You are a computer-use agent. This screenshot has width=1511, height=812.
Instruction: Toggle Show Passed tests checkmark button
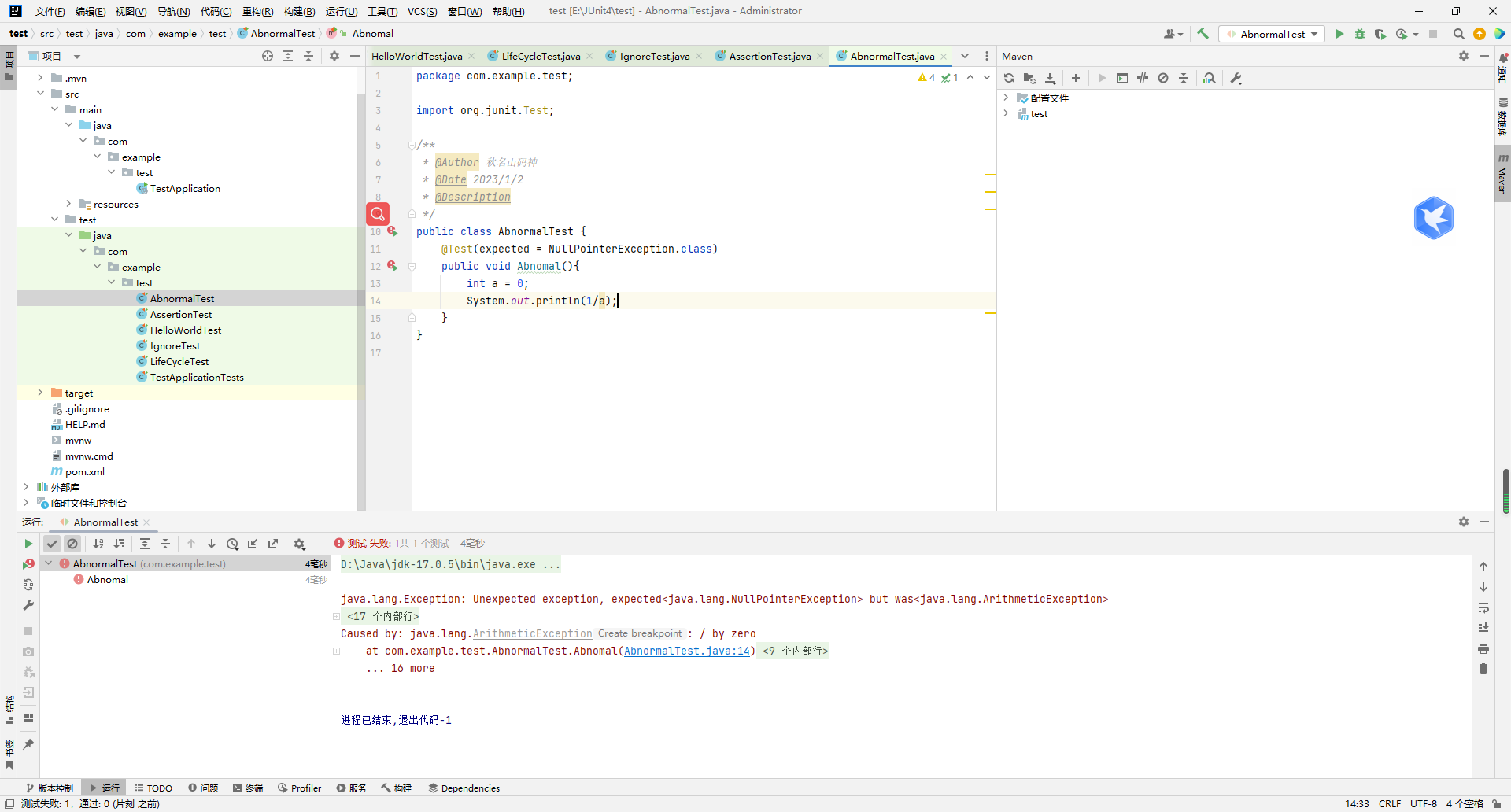(52, 544)
